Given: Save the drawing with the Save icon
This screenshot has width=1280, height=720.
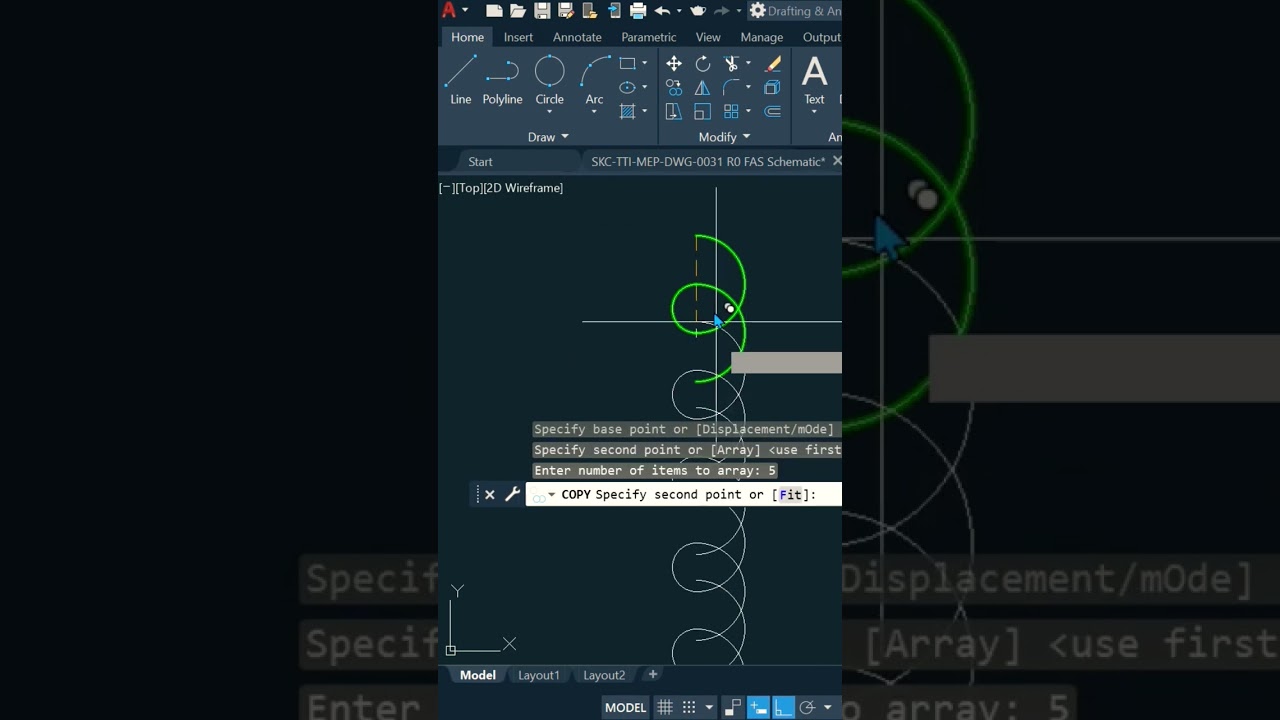Looking at the screenshot, I should (x=542, y=11).
